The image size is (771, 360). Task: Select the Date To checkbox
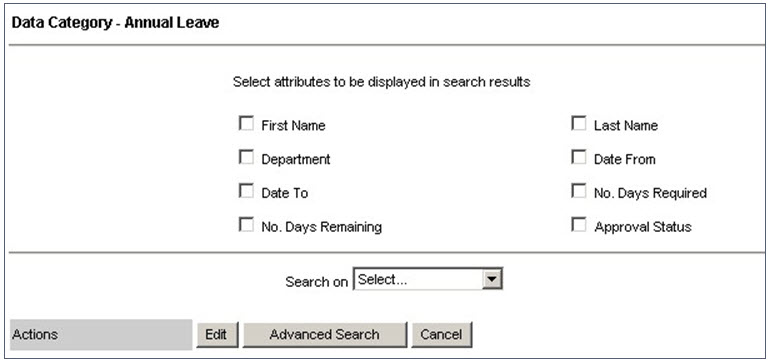(246, 191)
